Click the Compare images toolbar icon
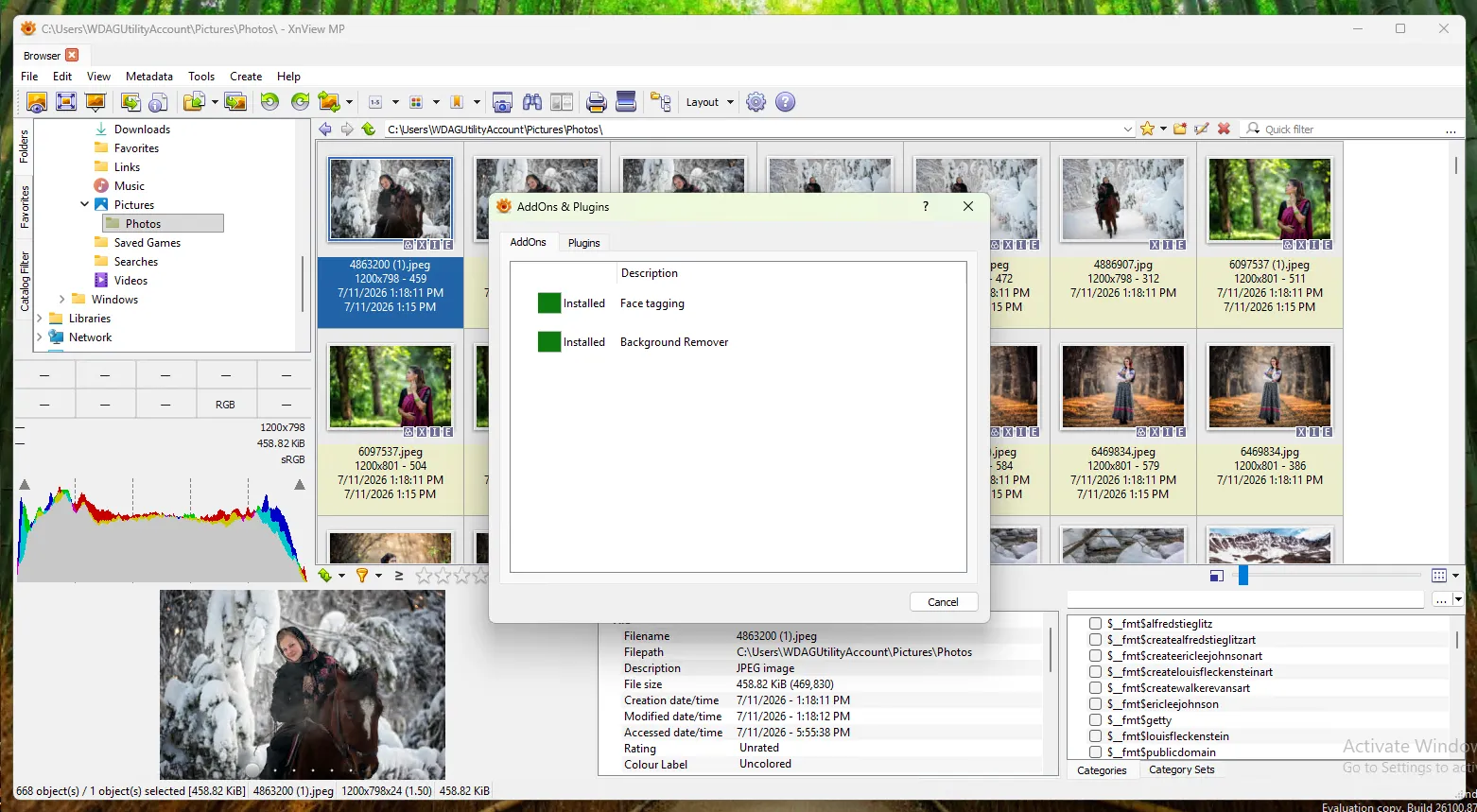Screen dimensions: 1477x812 pos(562,102)
